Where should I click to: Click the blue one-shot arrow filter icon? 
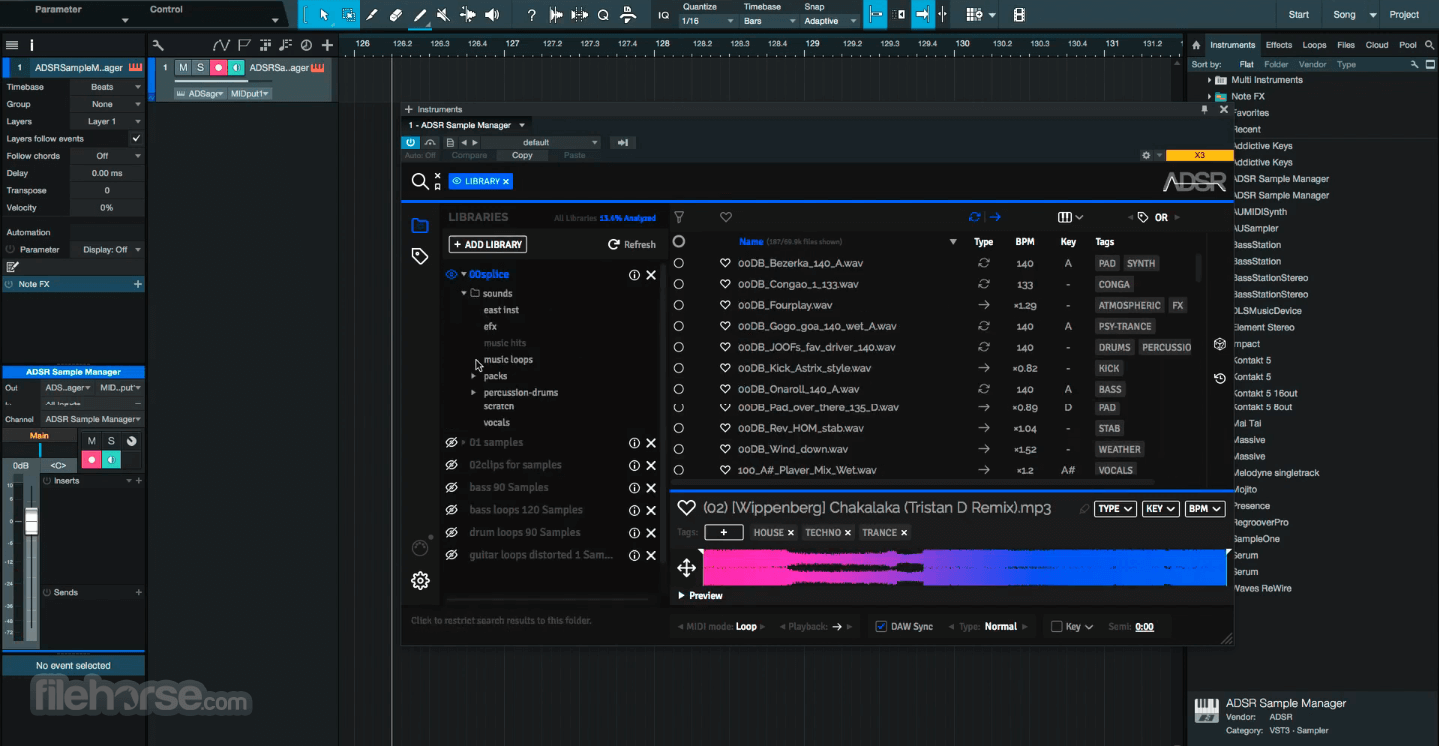click(x=995, y=217)
